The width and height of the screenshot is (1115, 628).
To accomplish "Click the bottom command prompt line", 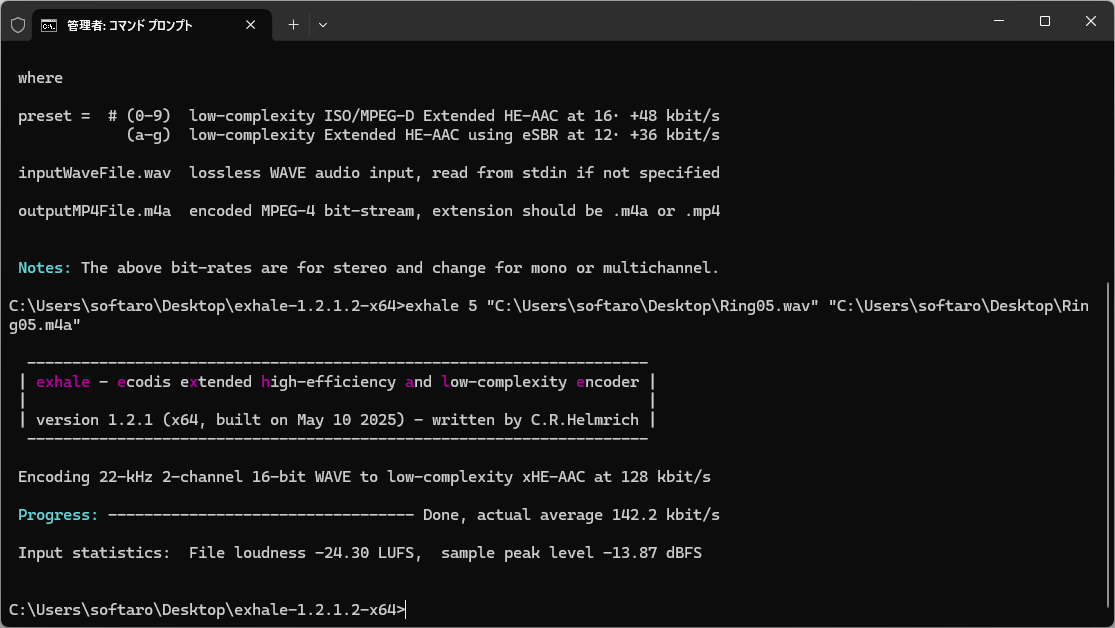I will click(207, 610).
